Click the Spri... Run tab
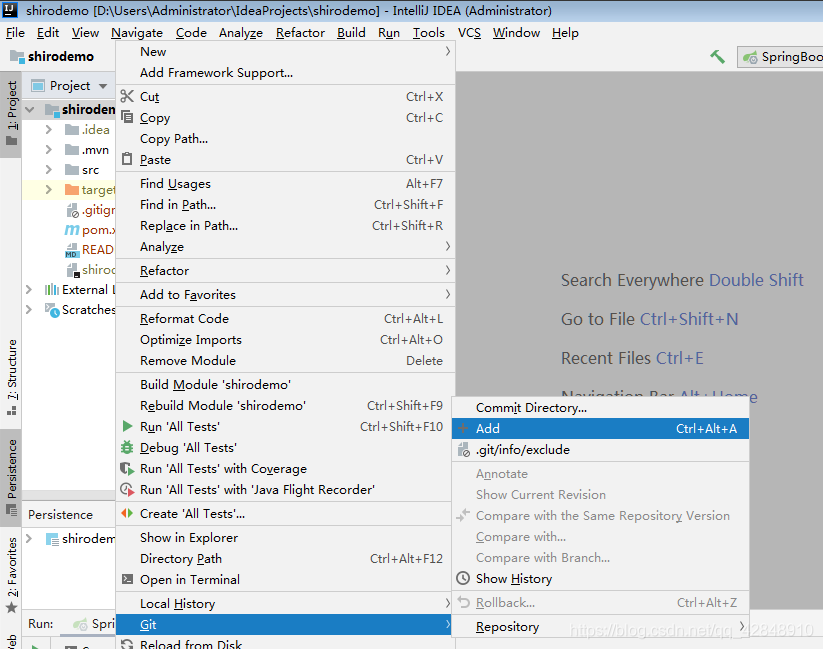This screenshot has height=649, width=823. tap(94, 623)
